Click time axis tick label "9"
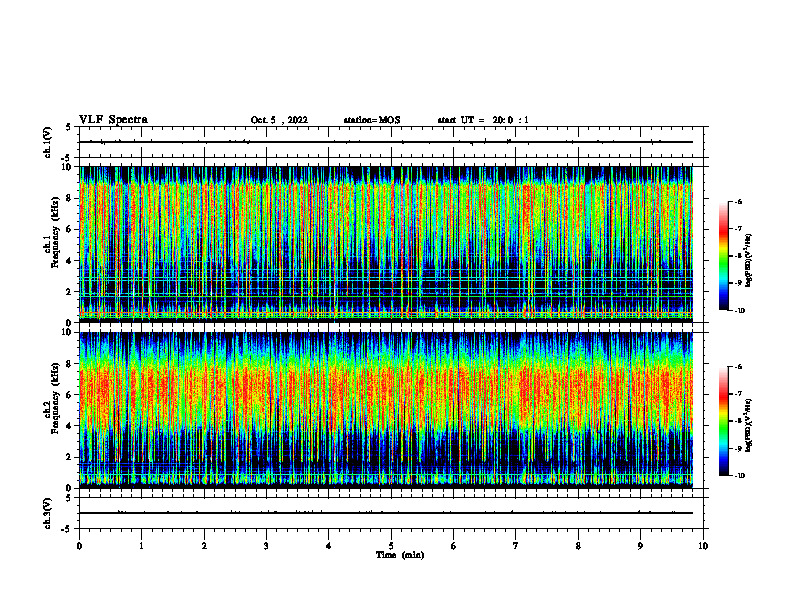 (x=640, y=546)
